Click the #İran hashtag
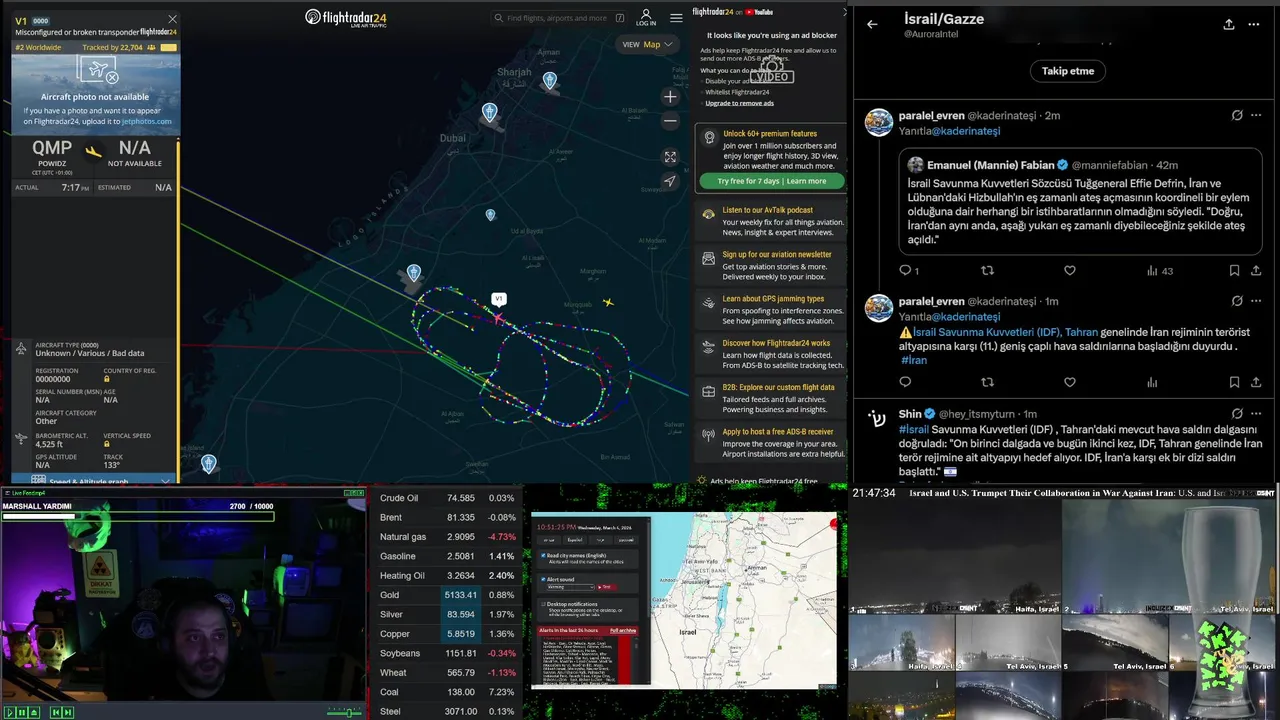The width and height of the screenshot is (1280, 720). (915, 360)
